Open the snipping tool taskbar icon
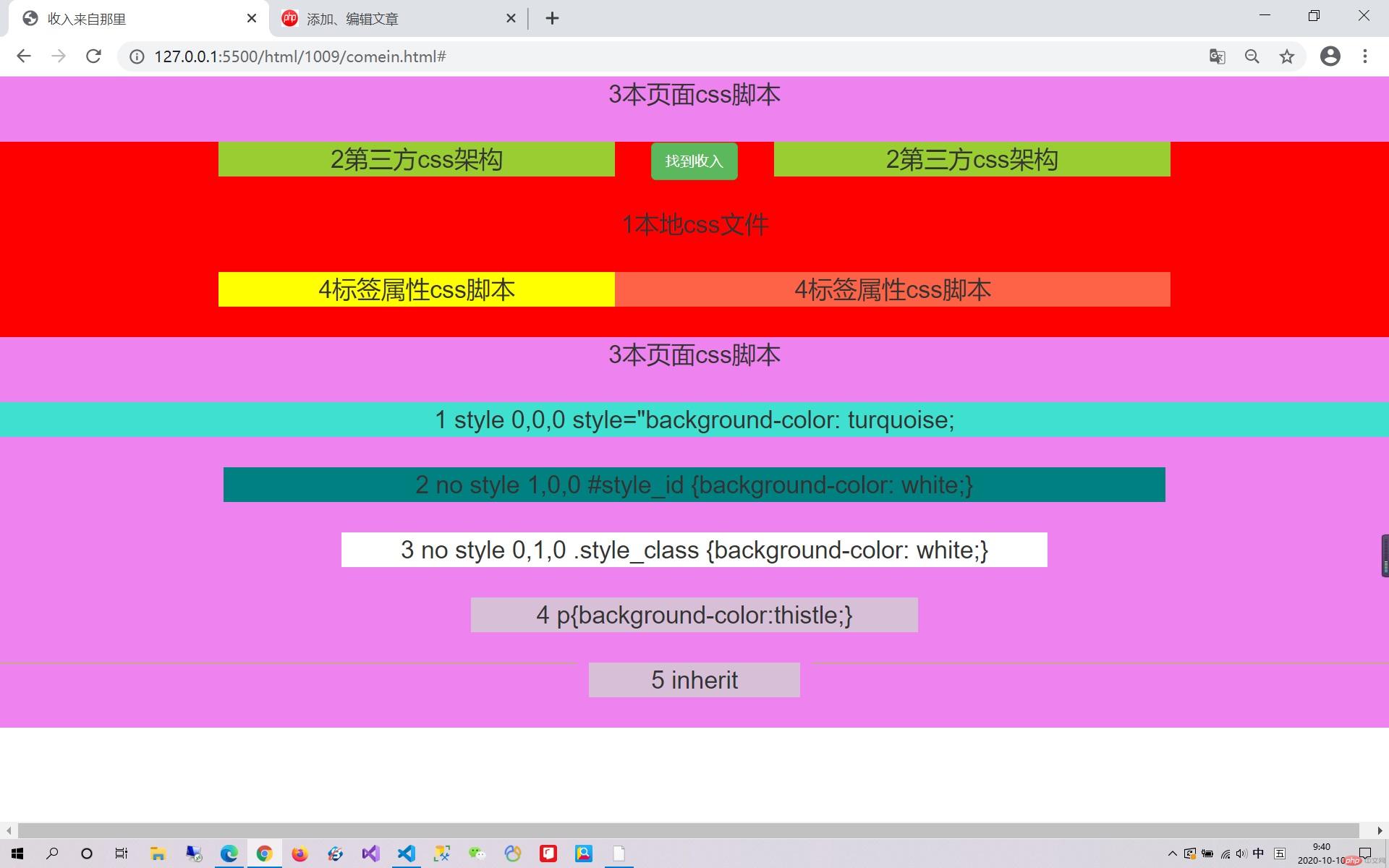 tap(441, 854)
